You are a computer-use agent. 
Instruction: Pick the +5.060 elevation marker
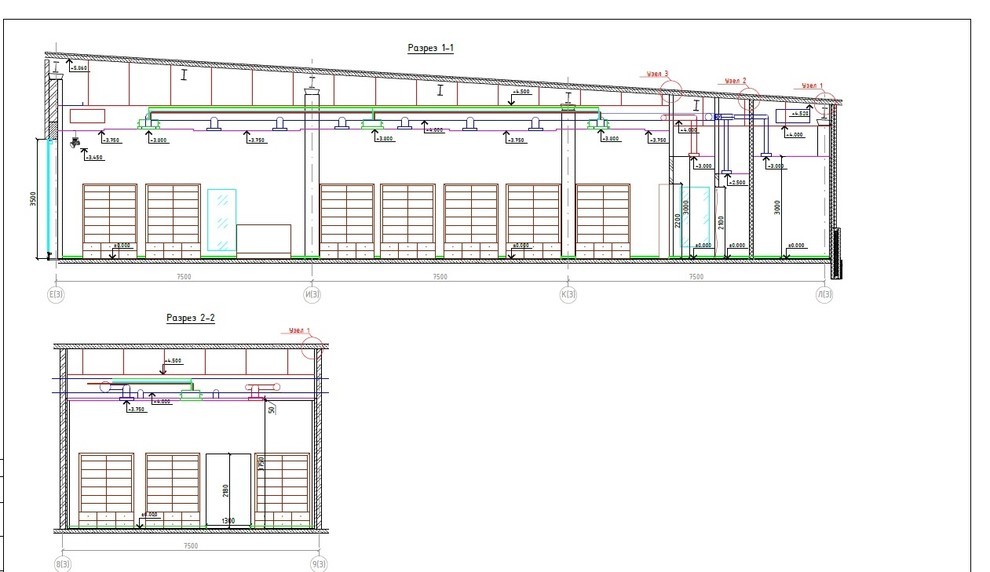tap(80, 68)
